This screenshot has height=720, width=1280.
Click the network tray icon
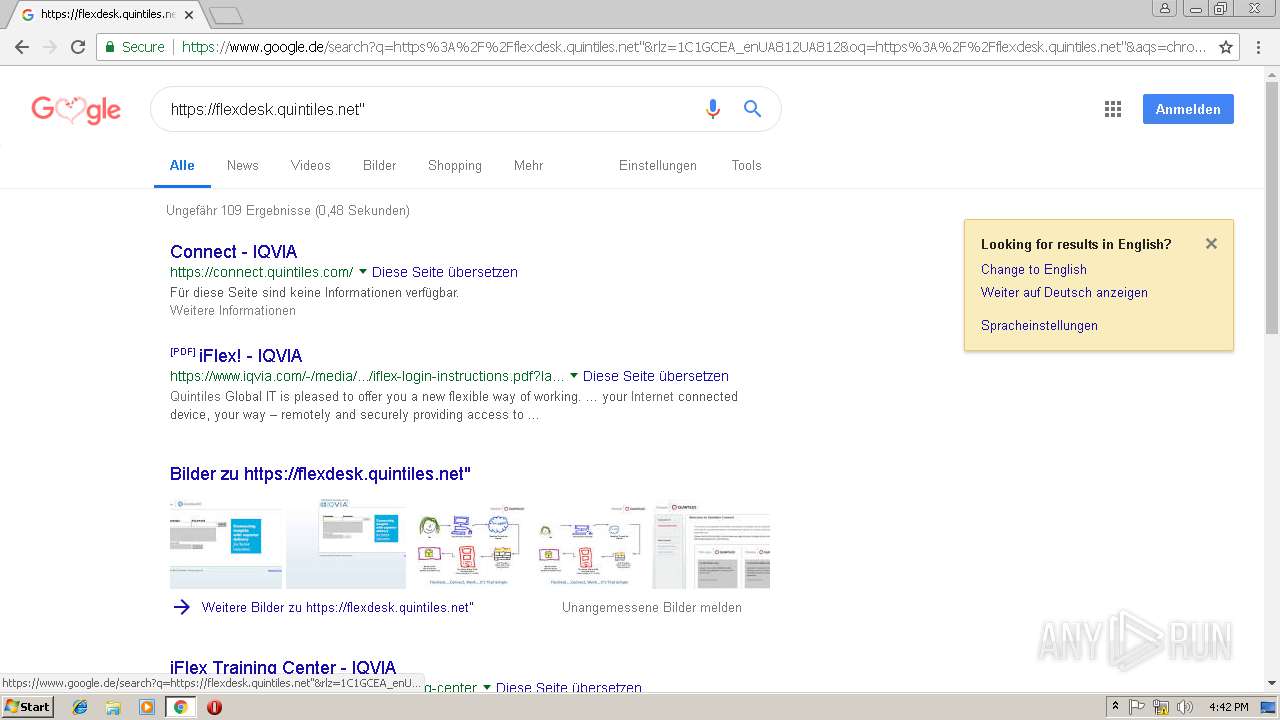tap(1161, 707)
